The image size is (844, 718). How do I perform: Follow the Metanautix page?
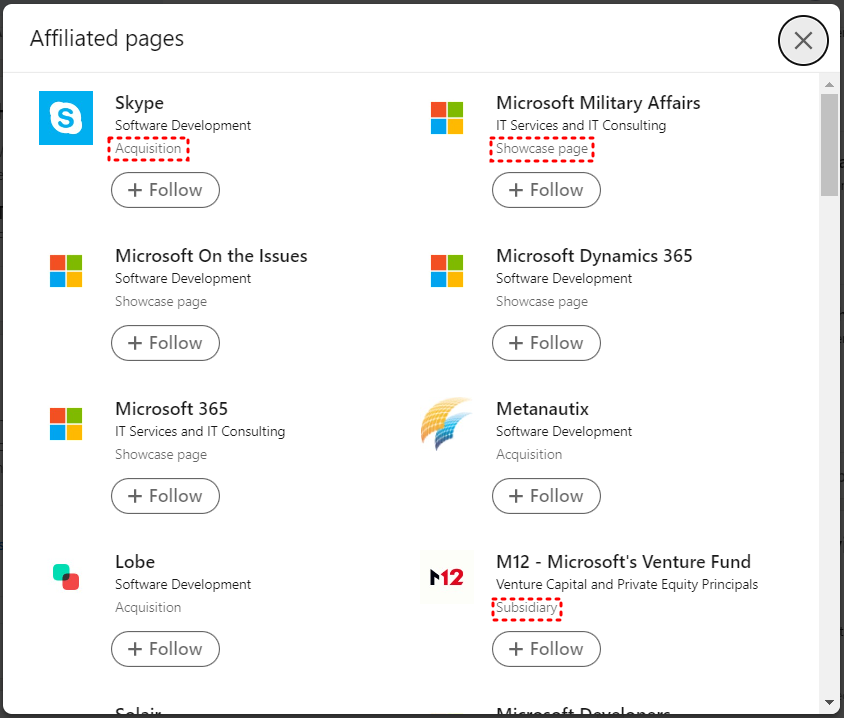point(546,496)
